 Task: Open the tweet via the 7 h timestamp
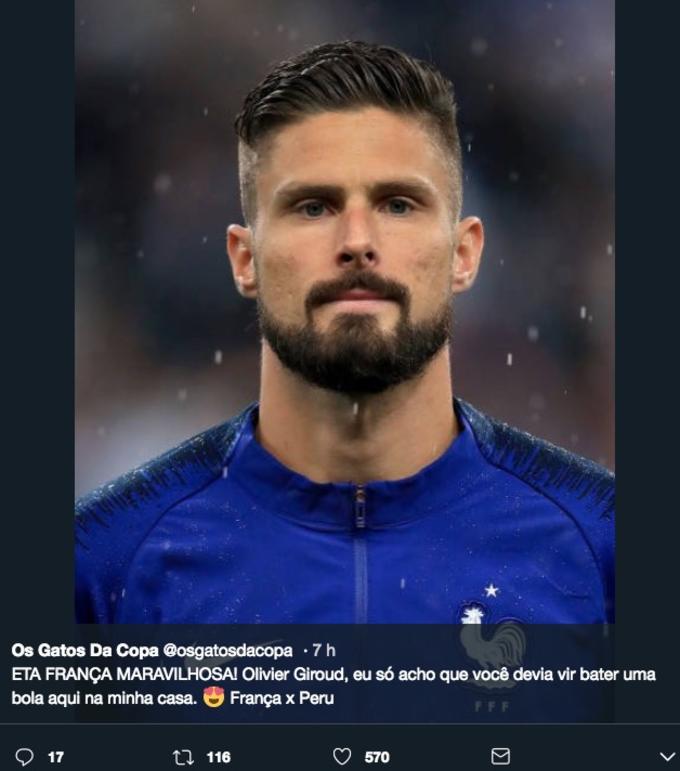pos(325,650)
